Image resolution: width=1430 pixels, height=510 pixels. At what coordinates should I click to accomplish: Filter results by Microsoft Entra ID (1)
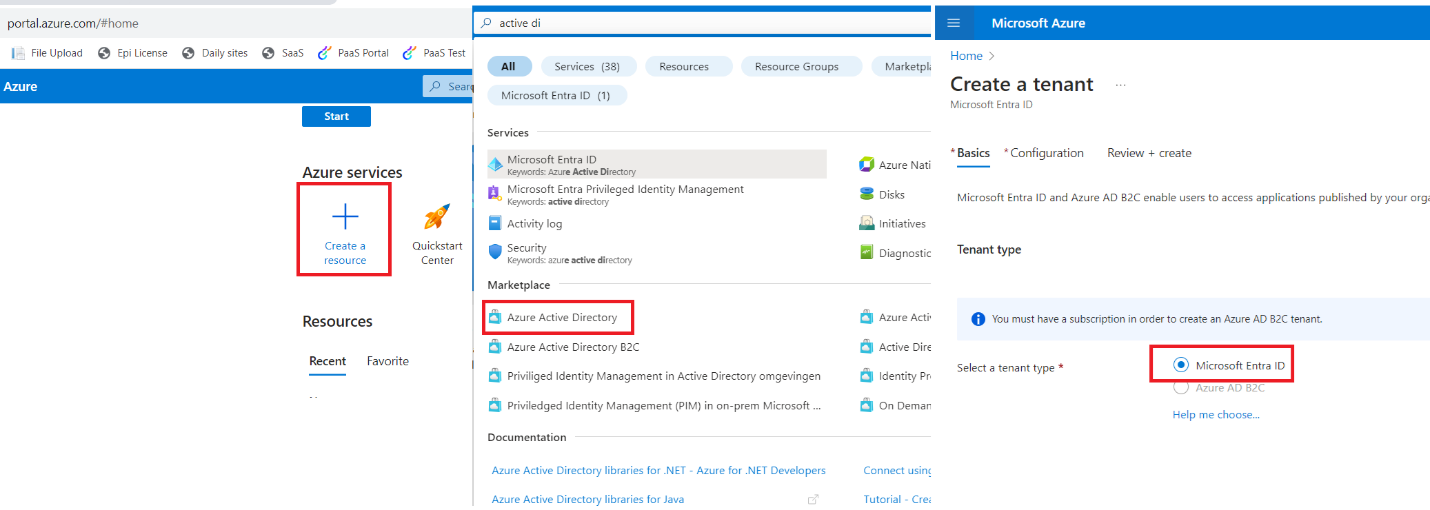click(x=557, y=95)
